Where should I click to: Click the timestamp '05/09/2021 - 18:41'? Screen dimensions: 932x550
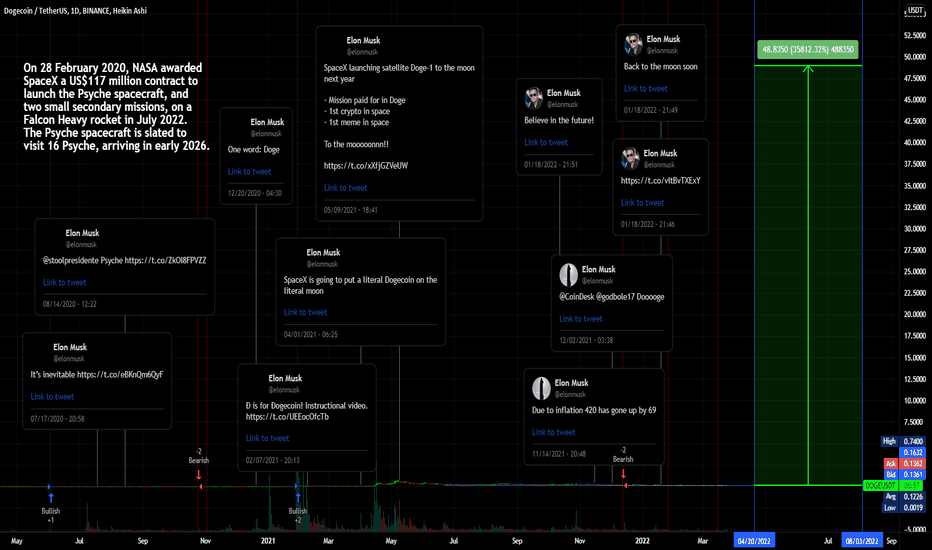[x=351, y=210]
